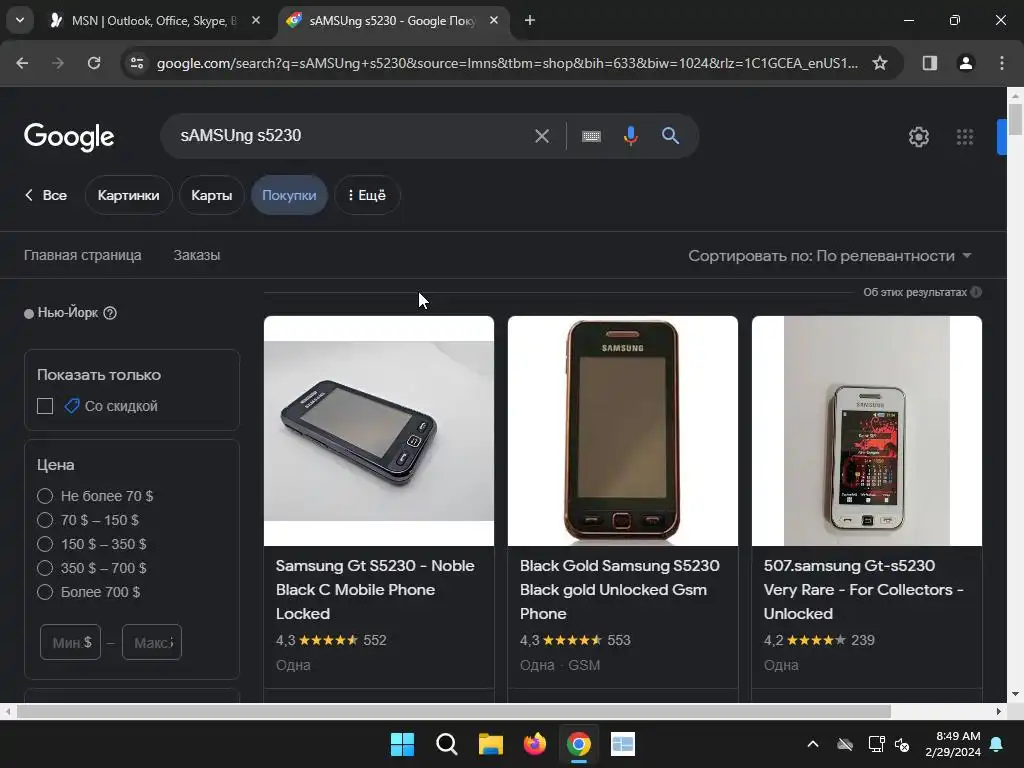Open the taskbar clock and date
The image size is (1024, 768).
point(953,744)
